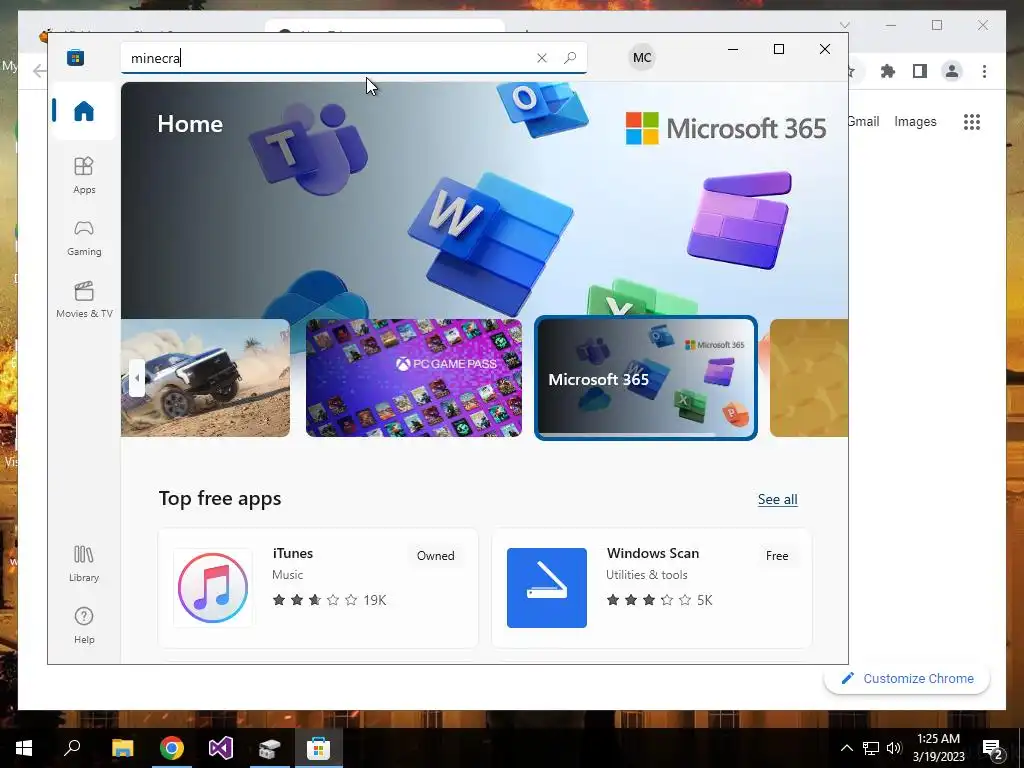Open the Windows Start menu
1024x768 pixels.
24,748
